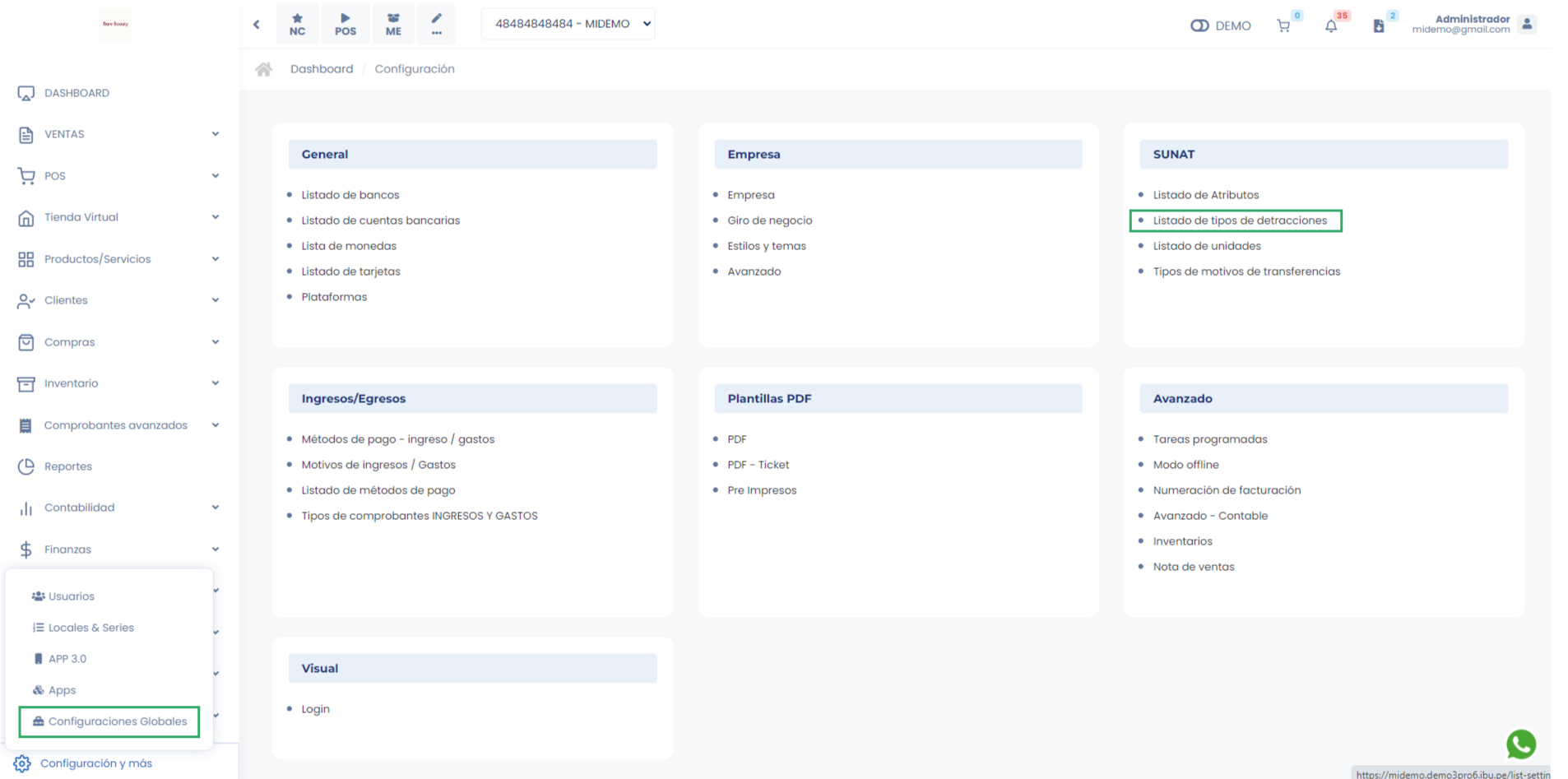Select Configuraciones Globales in the submenu
The width and height of the screenshot is (1568, 779).
point(117,721)
